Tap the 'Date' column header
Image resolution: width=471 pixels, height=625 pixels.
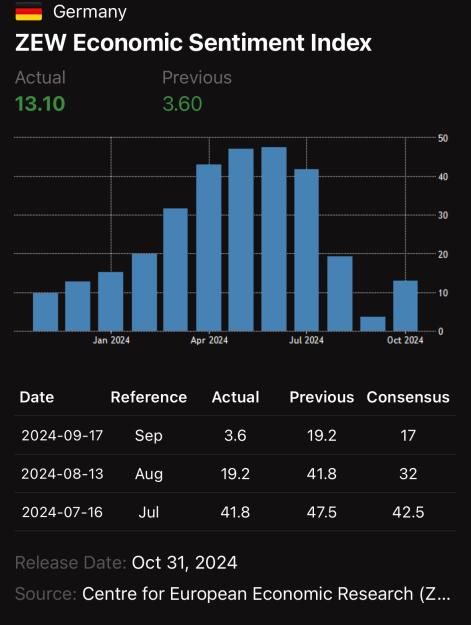(37, 397)
